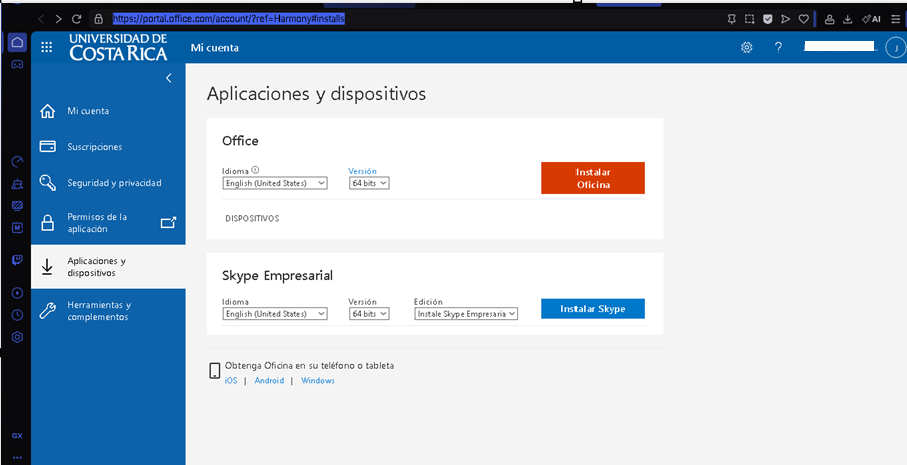The image size is (907, 465).
Task: Click the padlock site-security icon in address bar
Action: 98,19
